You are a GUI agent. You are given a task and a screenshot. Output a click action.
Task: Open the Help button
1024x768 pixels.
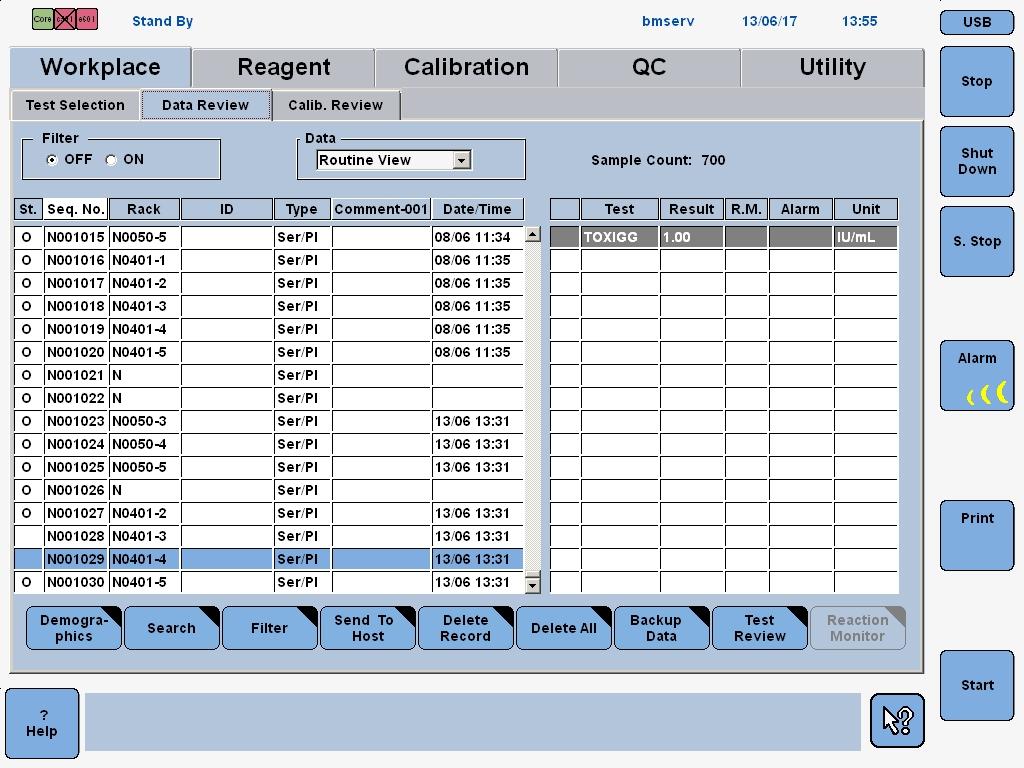point(42,723)
